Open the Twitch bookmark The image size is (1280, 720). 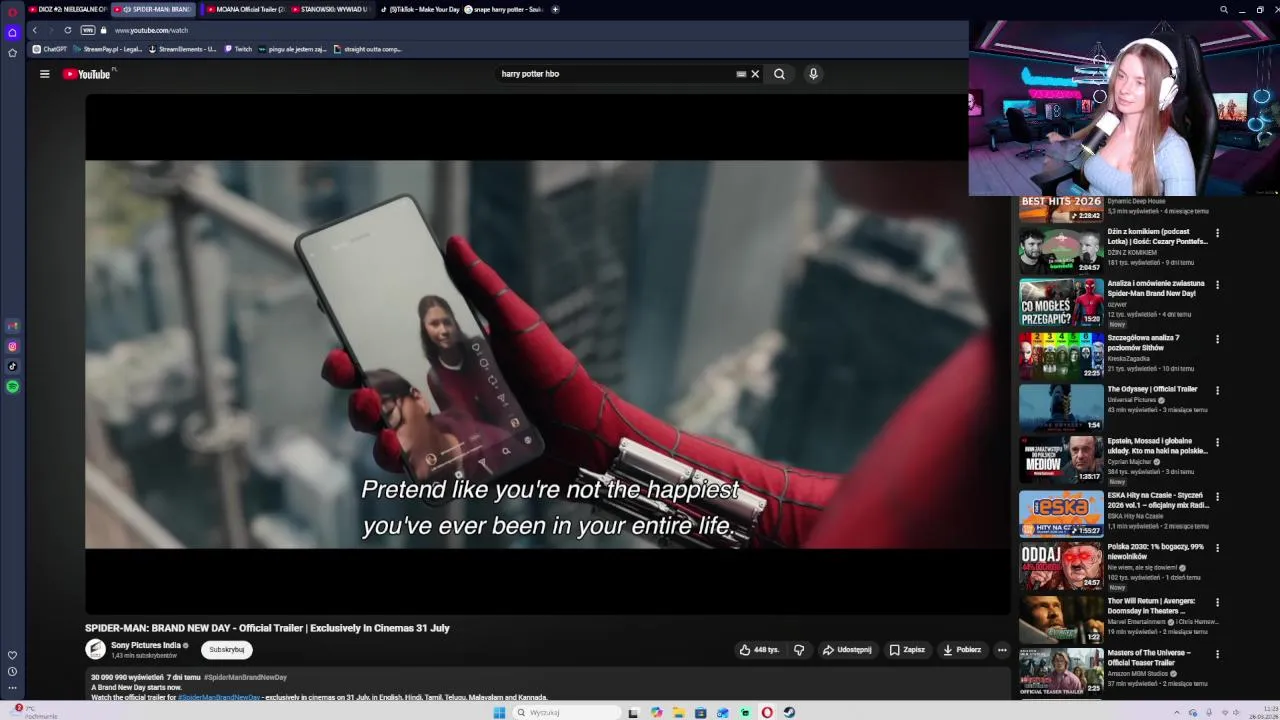coord(238,49)
